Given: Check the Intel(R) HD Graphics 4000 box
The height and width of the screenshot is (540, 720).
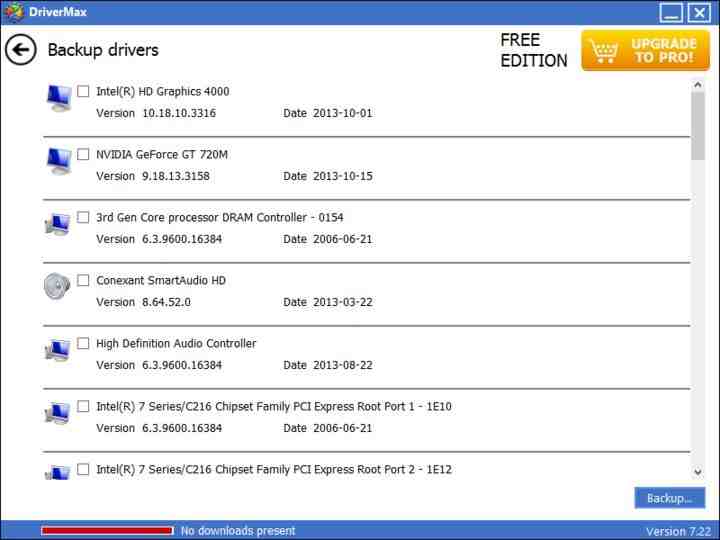Looking at the screenshot, I should (x=83, y=91).
